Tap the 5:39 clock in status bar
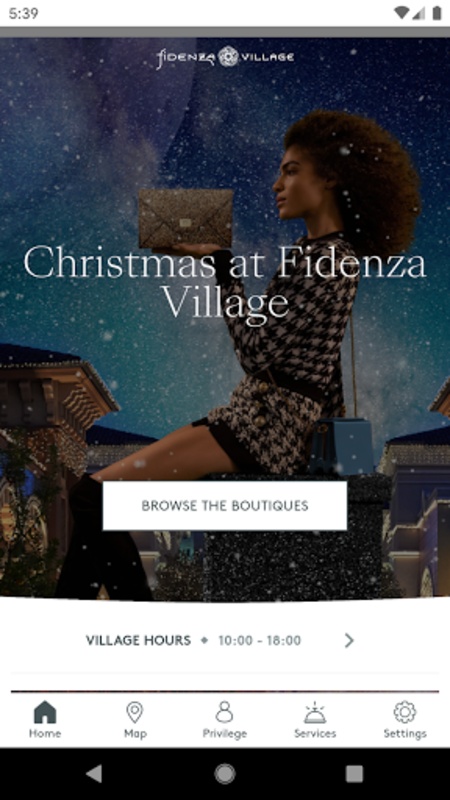The width and height of the screenshot is (450, 800). coord(23,13)
